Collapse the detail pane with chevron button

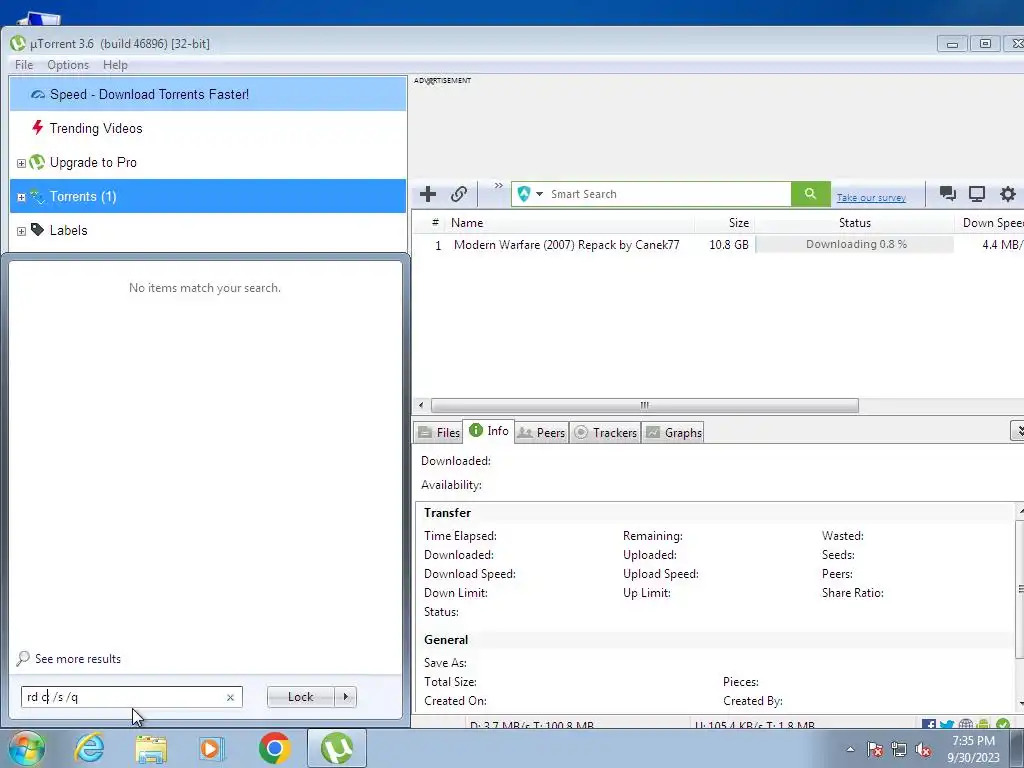(1017, 431)
